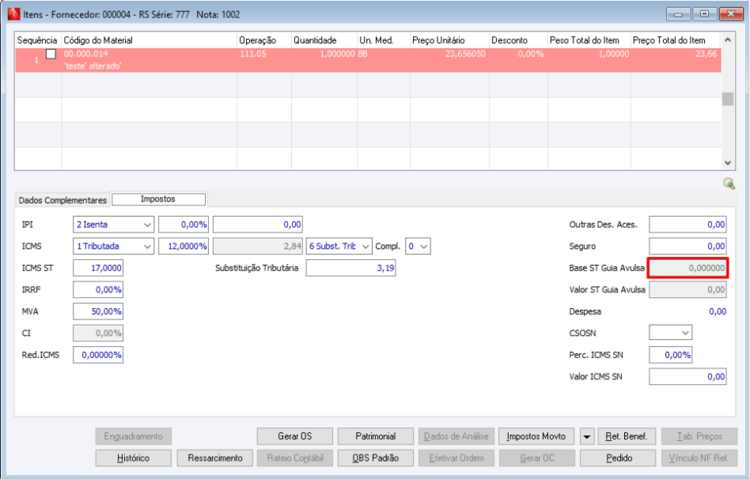Select the Impostos tab

coord(158,199)
